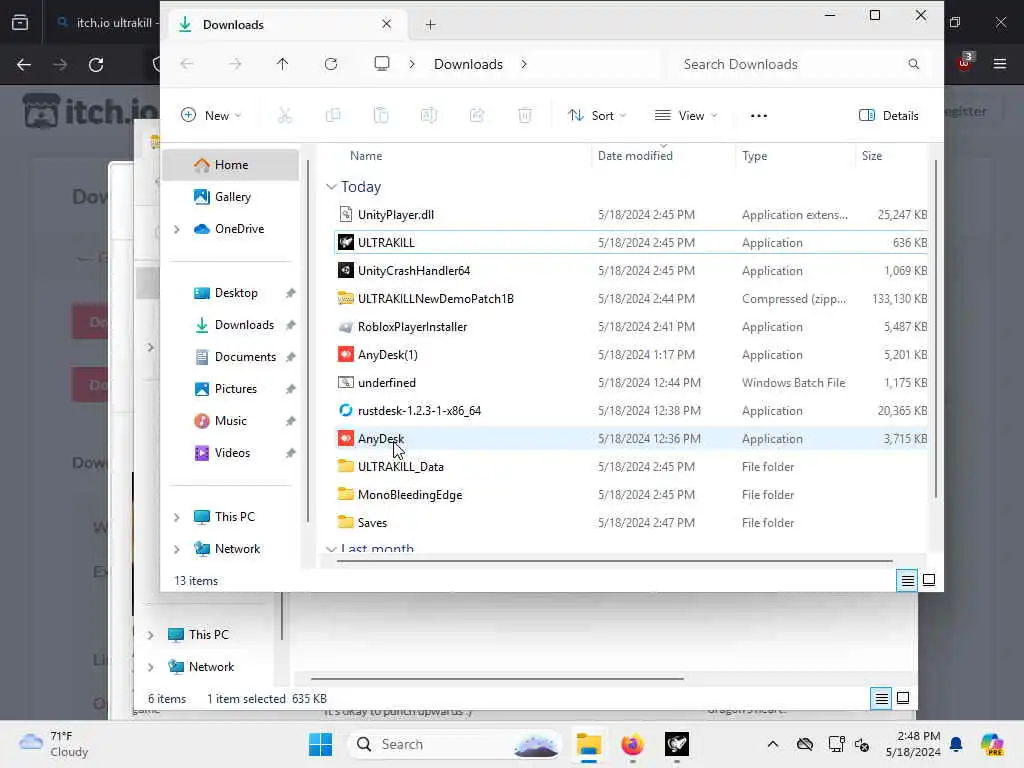The height and width of the screenshot is (768, 1024).
Task: Sort by the Type column header
Action: pos(754,155)
